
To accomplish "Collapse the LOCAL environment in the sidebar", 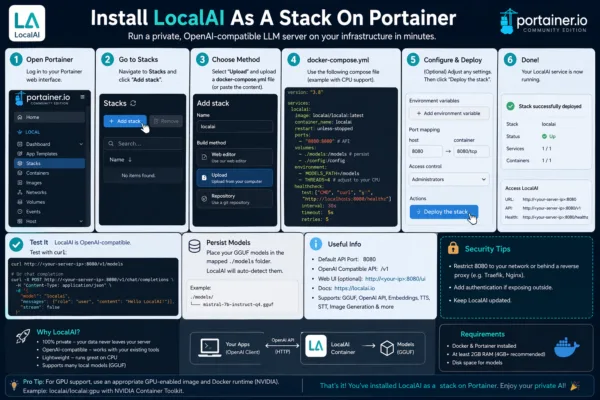I will tap(29, 132).
